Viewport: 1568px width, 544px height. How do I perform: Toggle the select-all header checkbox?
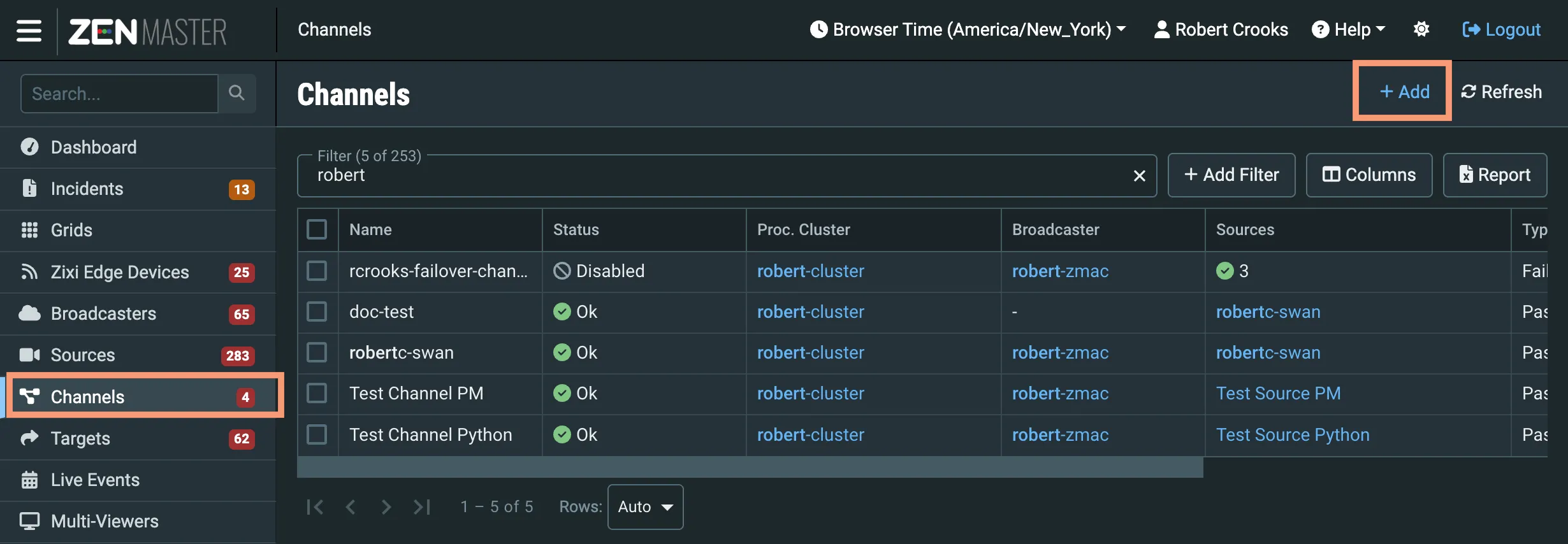tap(317, 229)
